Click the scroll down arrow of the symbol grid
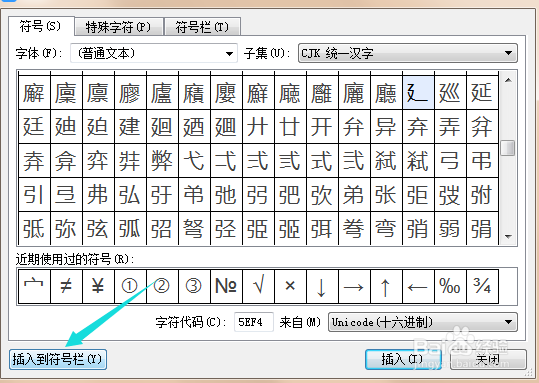Image resolution: width=539 pixels, height=383 pixels. point(509,236)
